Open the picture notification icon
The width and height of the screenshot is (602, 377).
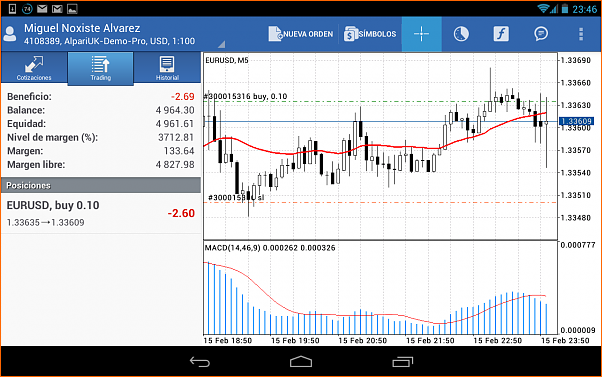[x=72, y=8]
